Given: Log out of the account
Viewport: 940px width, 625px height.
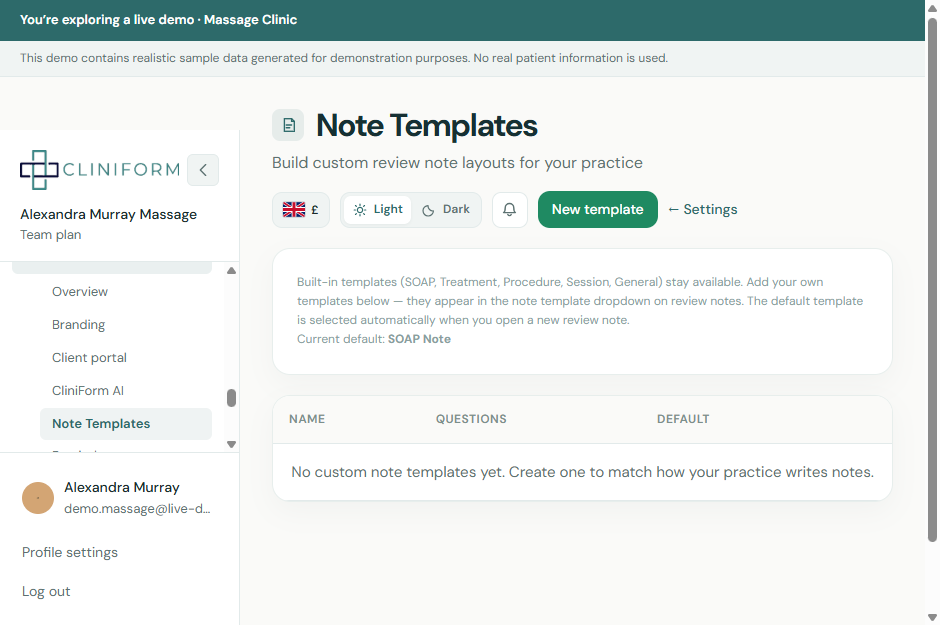Looking at the screenshot, I should (x=46, y=591).
